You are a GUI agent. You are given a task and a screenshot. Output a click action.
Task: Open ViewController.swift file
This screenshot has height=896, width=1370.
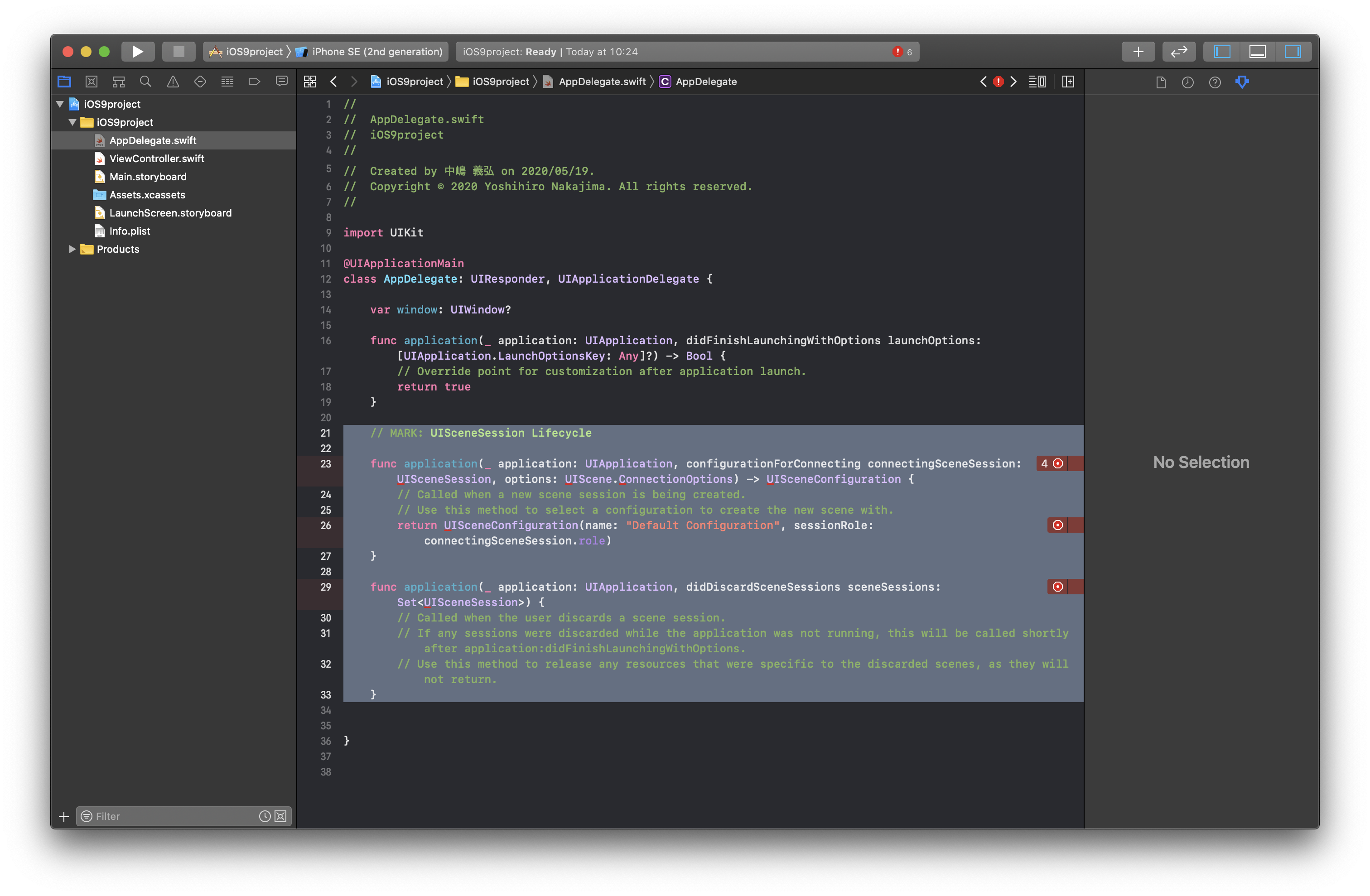[x=173, y=159]
